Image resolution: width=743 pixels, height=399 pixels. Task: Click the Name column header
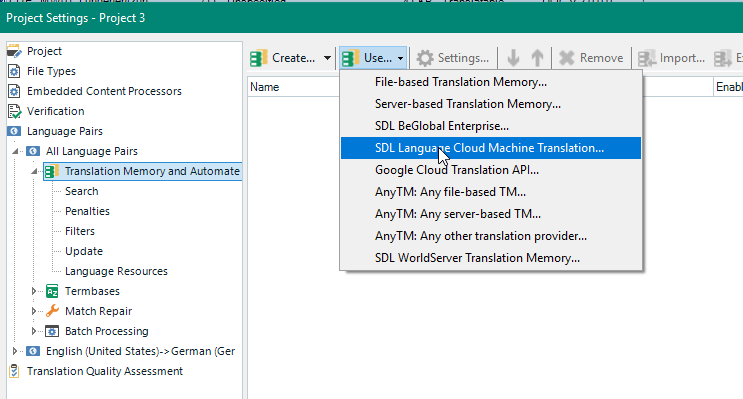[x=264, y=87]
